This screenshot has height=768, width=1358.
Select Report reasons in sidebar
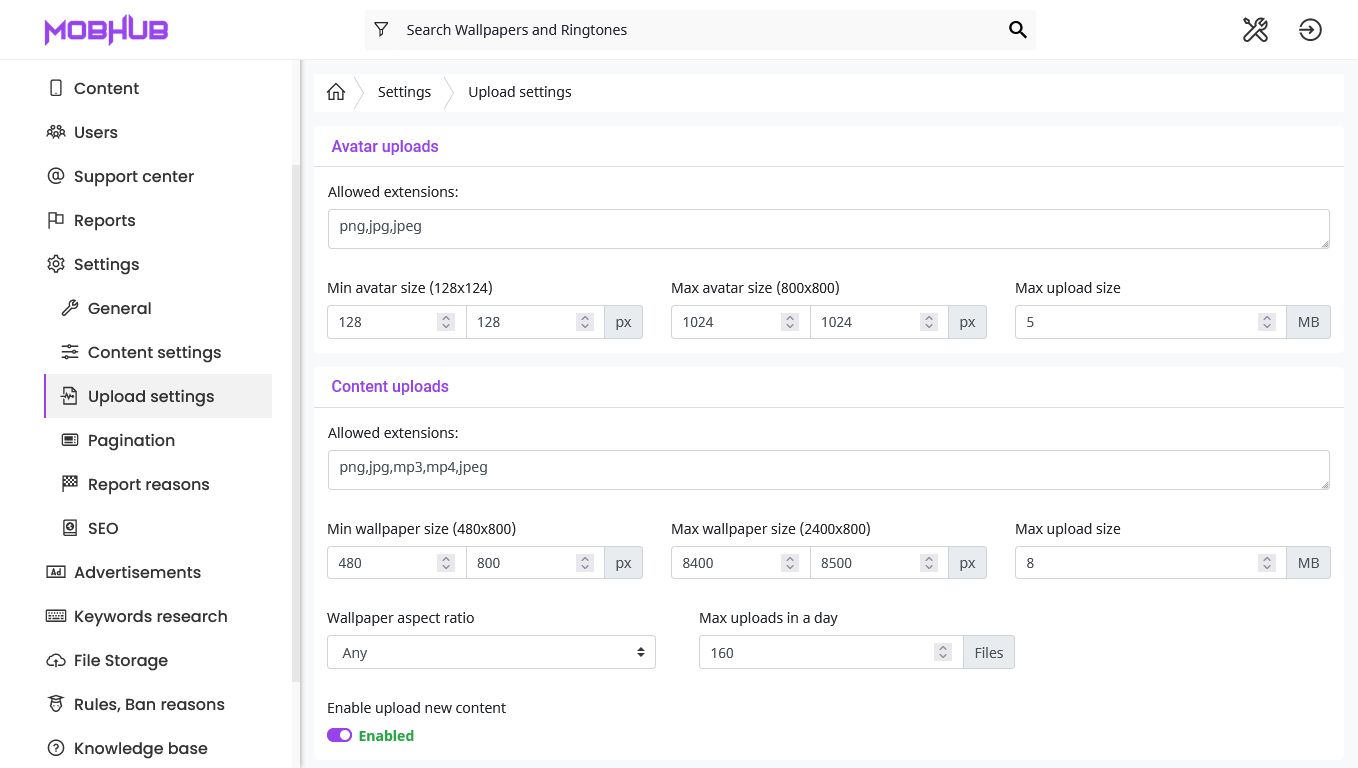(148, 484)
